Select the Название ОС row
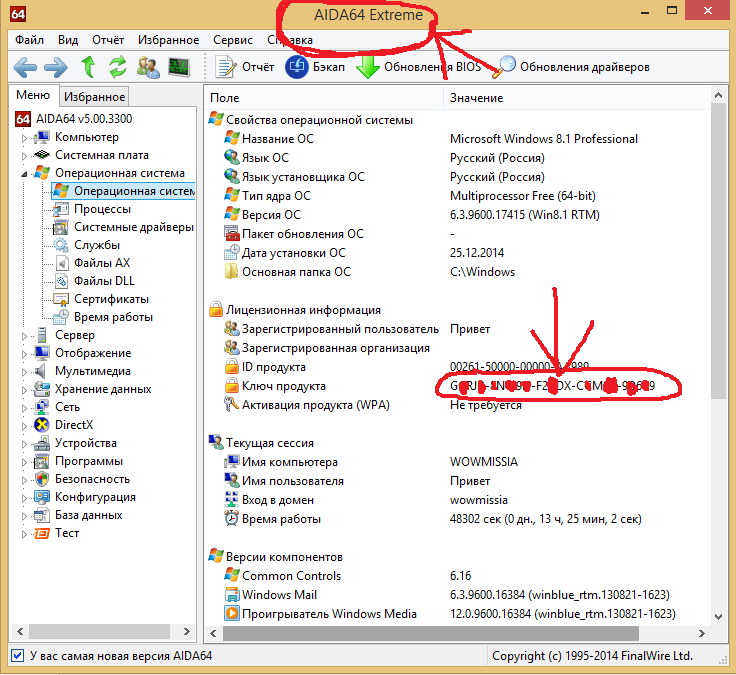 [x=457, y=139]
